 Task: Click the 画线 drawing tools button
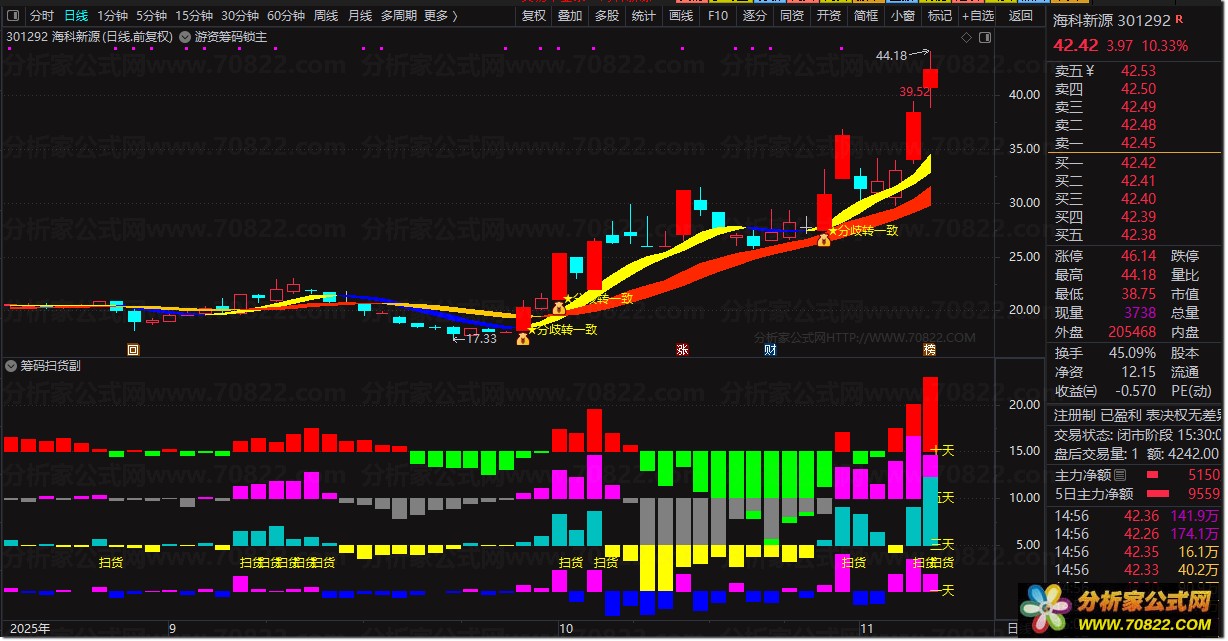681,16
